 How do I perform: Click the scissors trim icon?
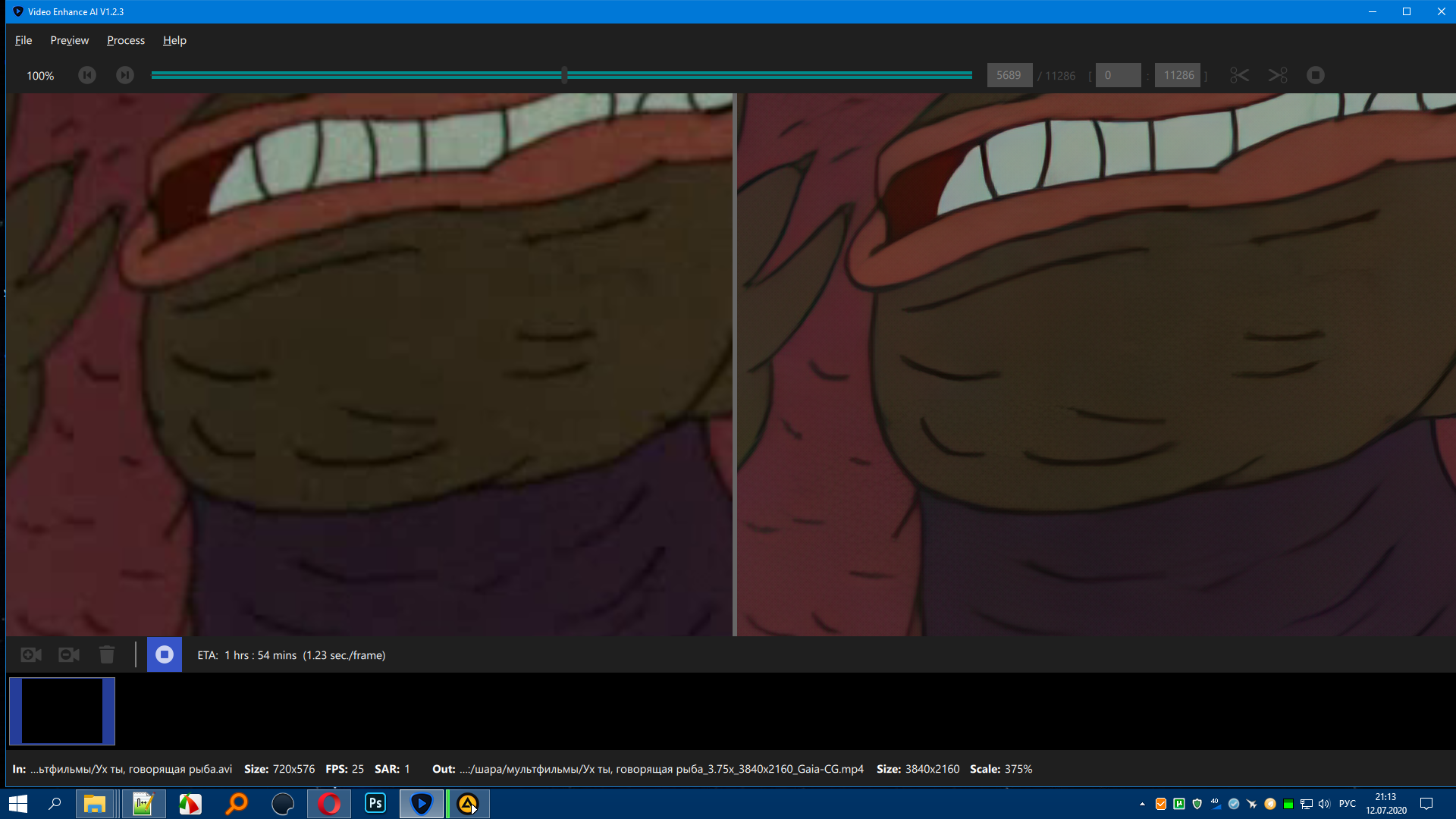click(1239, 75)
